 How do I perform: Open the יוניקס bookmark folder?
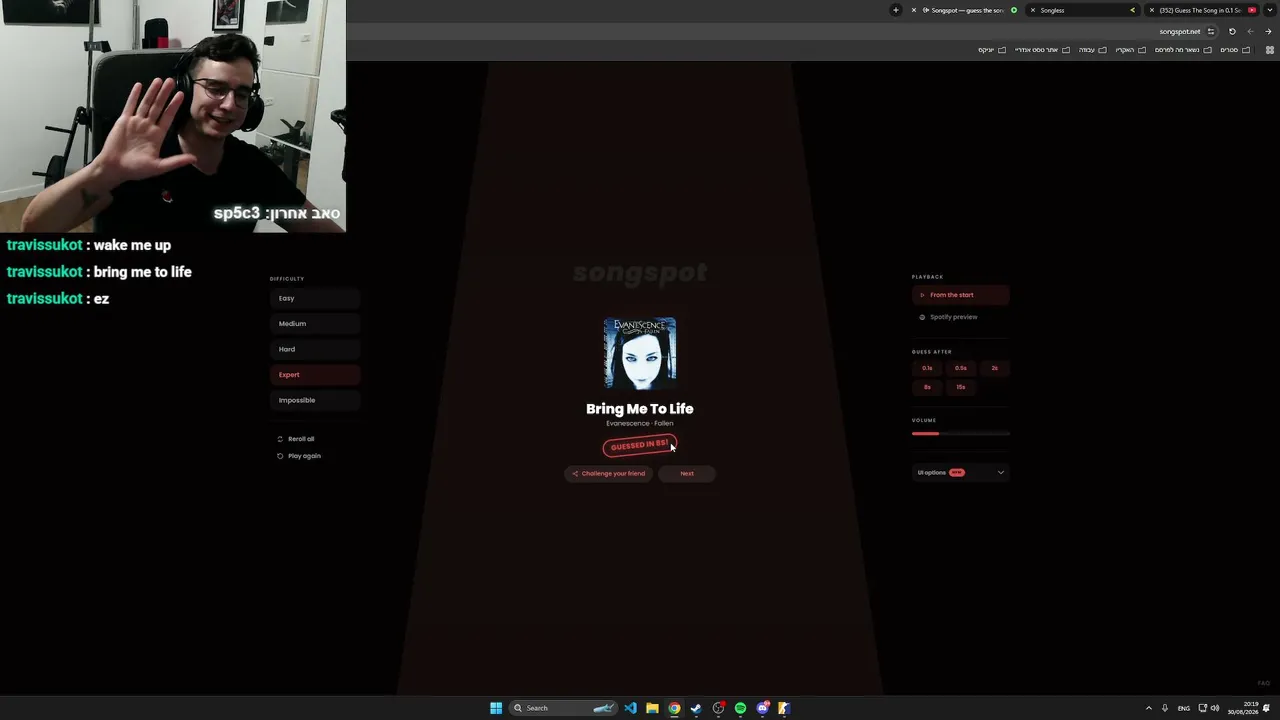[x=992, y=50]
